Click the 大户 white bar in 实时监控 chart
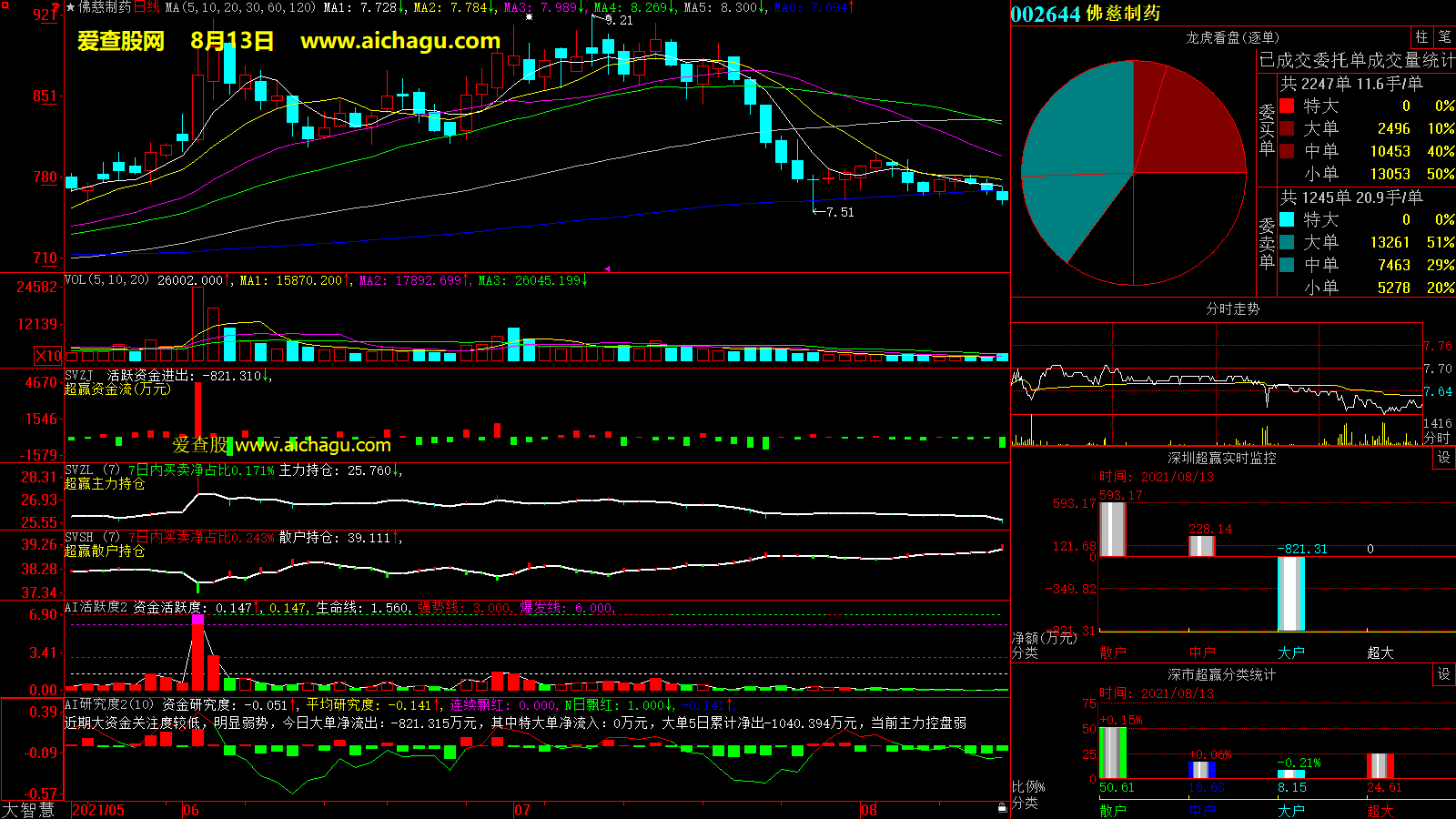 1290,593
